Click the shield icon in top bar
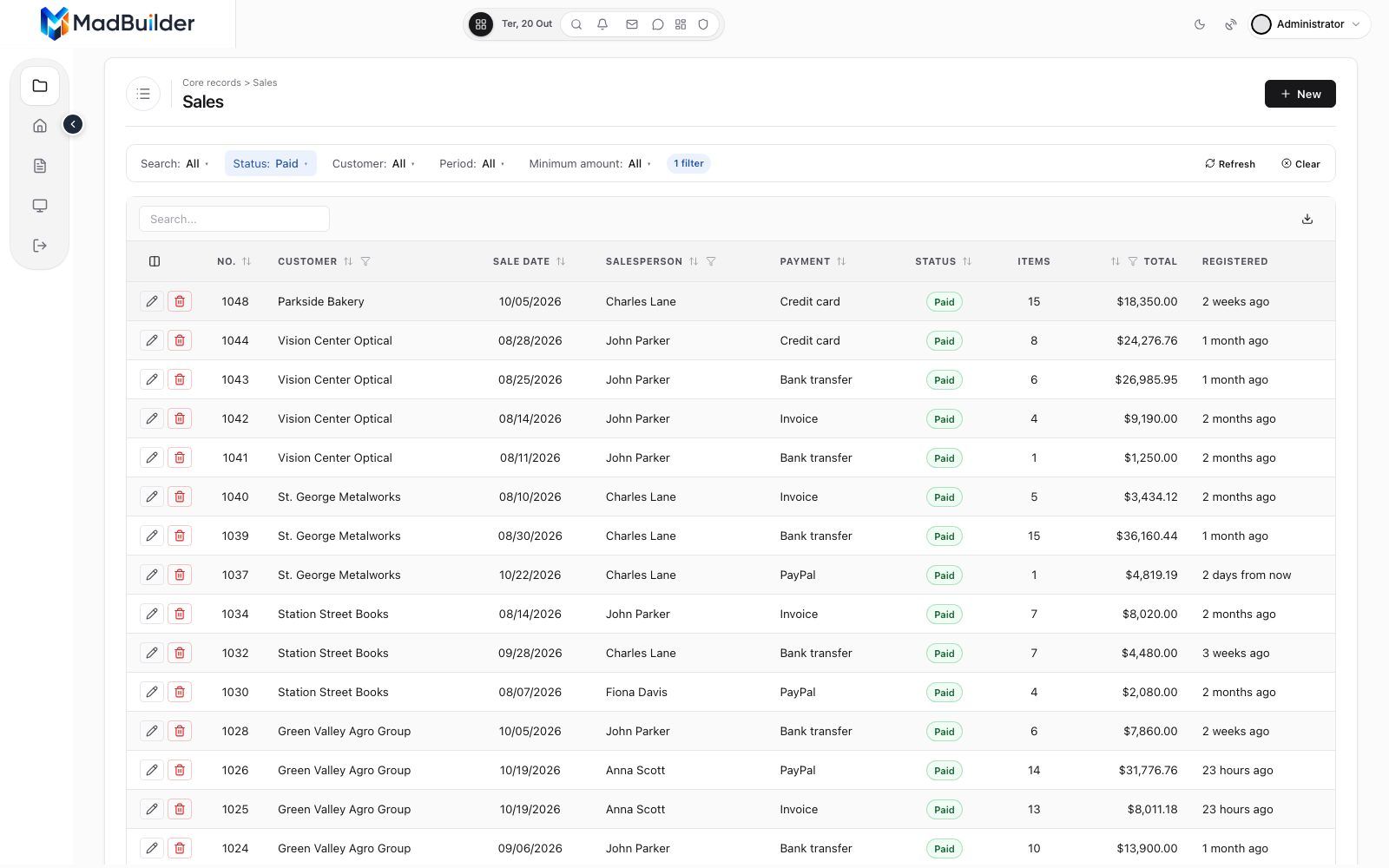Image resolution: width=1389 pixels, height=868 pixels. tap(703, 24)
